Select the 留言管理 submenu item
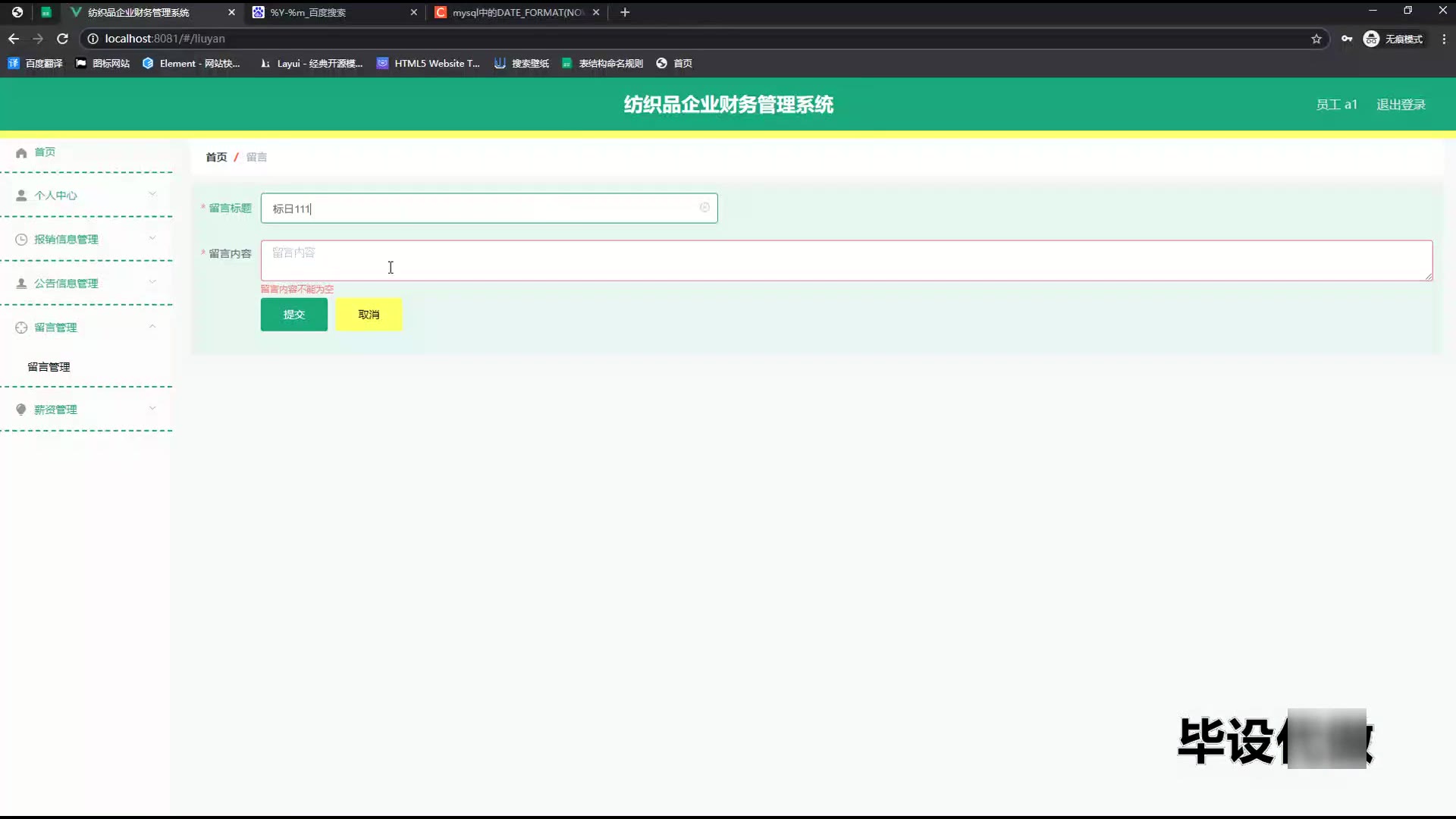 click(49, 367)
